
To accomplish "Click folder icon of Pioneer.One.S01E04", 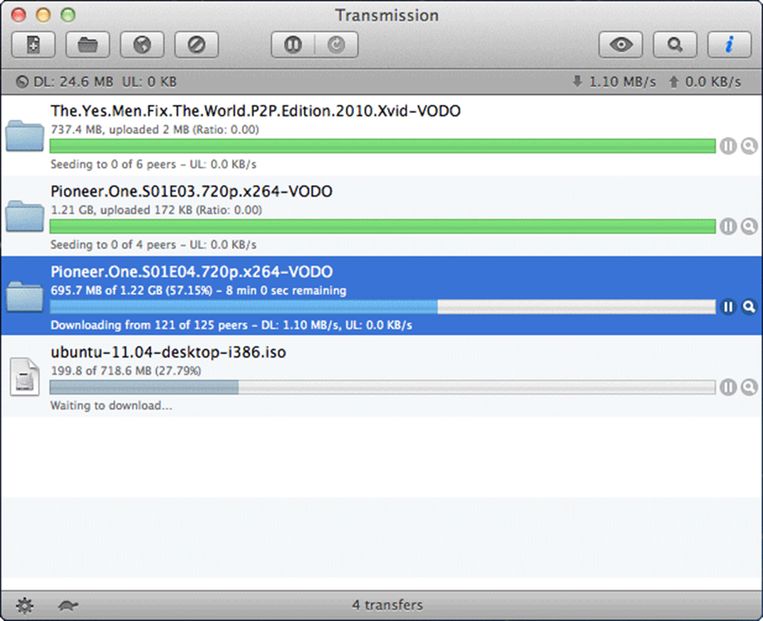I will [x=25, y=296].
